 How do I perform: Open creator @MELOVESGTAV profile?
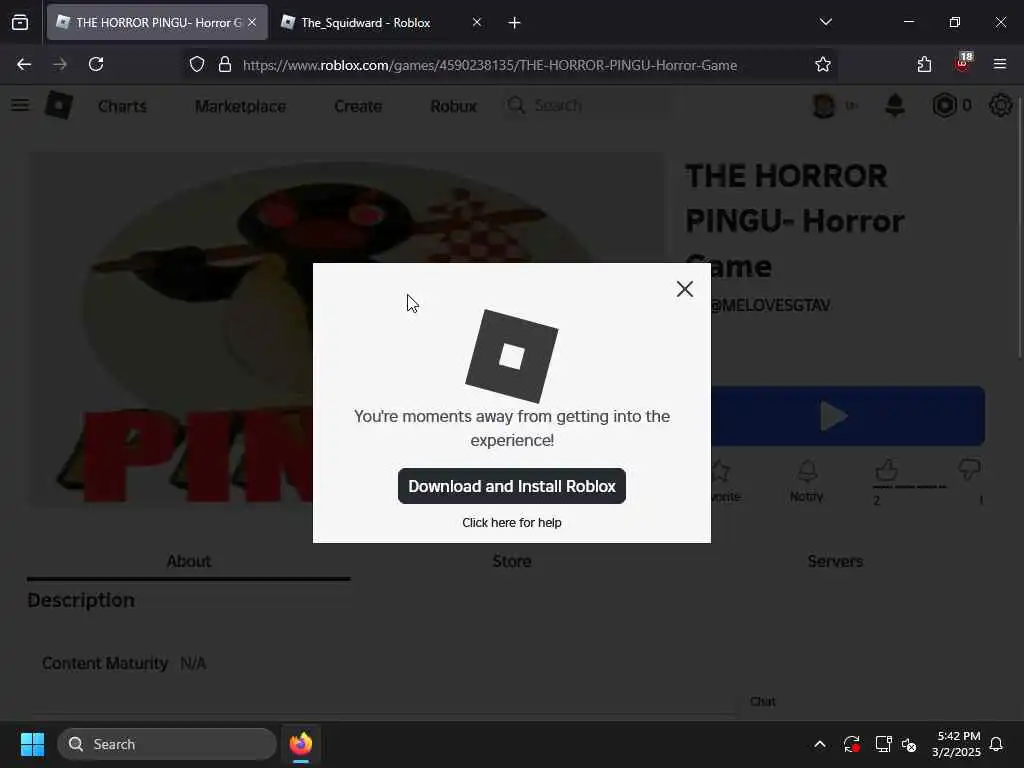pos(770,305)
